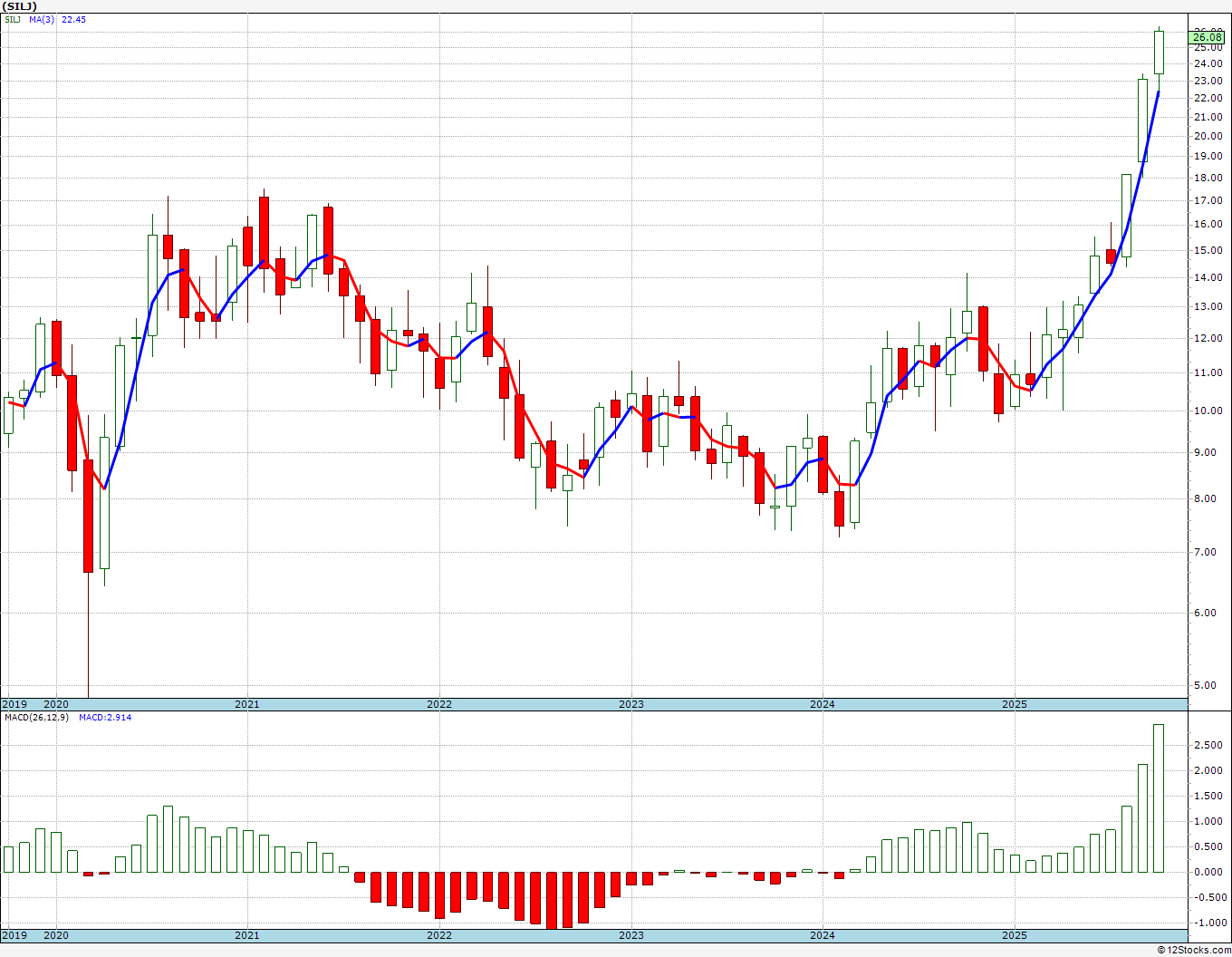The image size is (1232, 957).
Task: Select 2022 on the price chart time axis
Action: 439,704
